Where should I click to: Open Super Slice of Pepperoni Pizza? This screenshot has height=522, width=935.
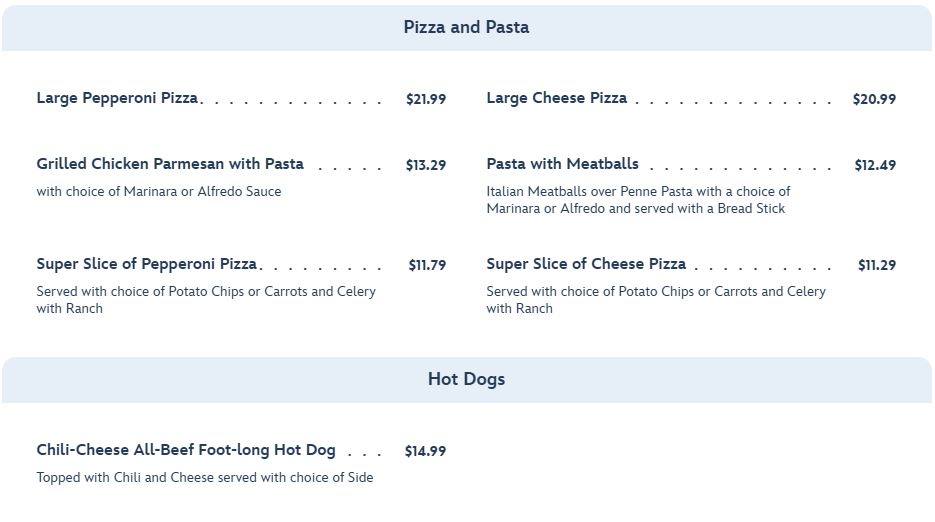pyautogui.click(x=147, y=264)
